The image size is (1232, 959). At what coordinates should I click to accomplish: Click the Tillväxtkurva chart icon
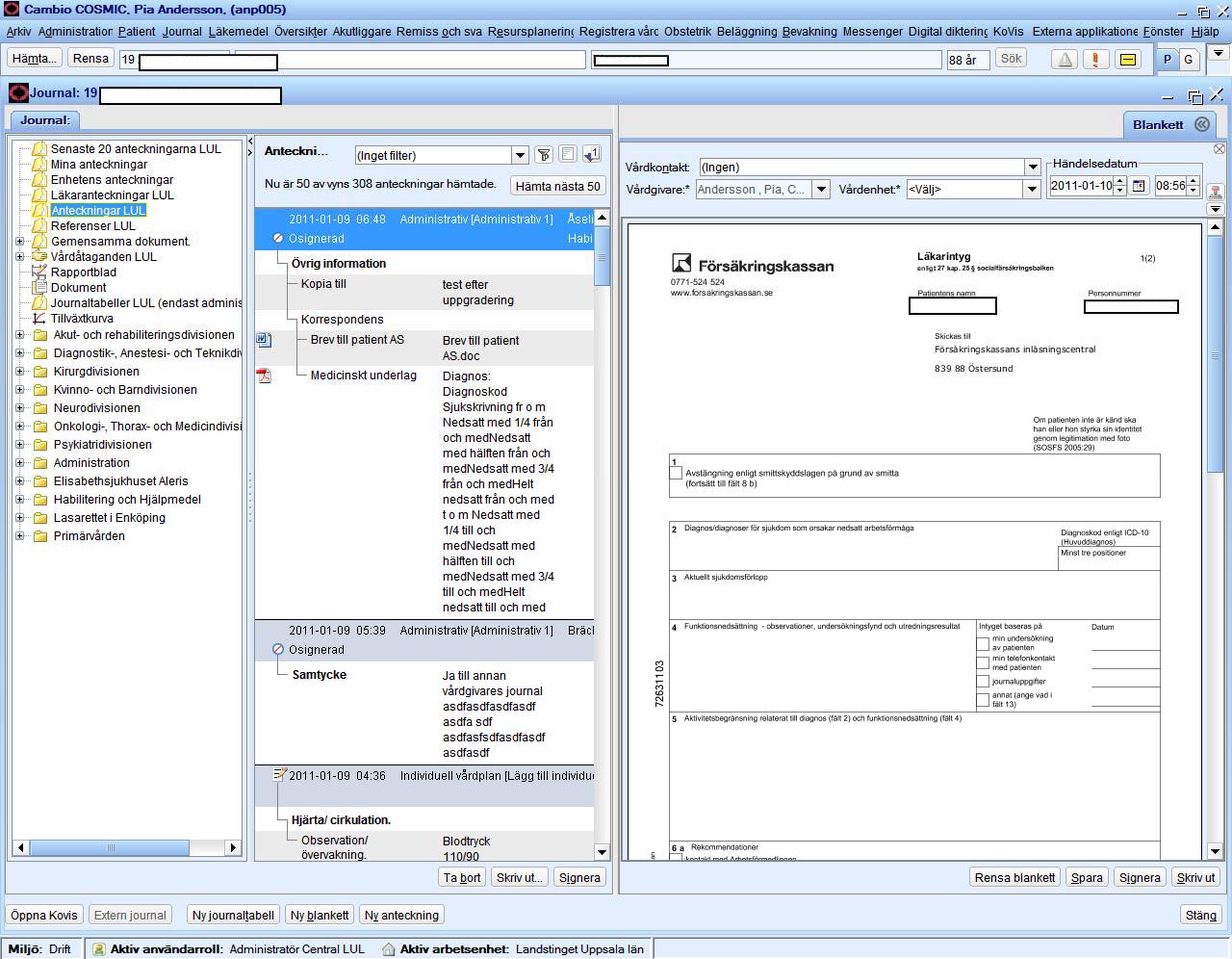(39, 319)
